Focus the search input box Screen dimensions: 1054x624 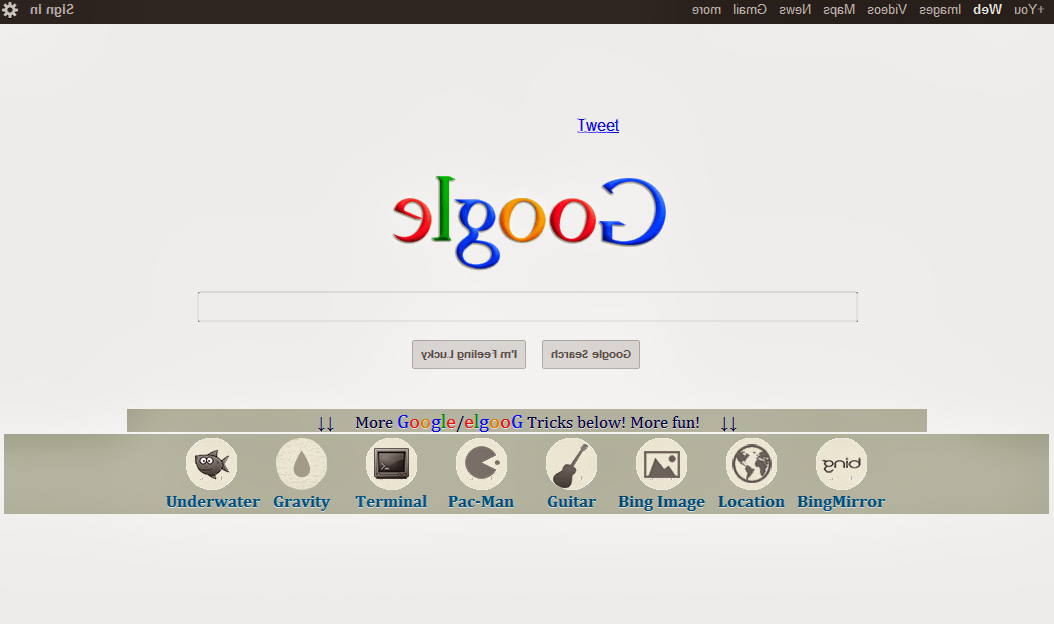point(528,307)
